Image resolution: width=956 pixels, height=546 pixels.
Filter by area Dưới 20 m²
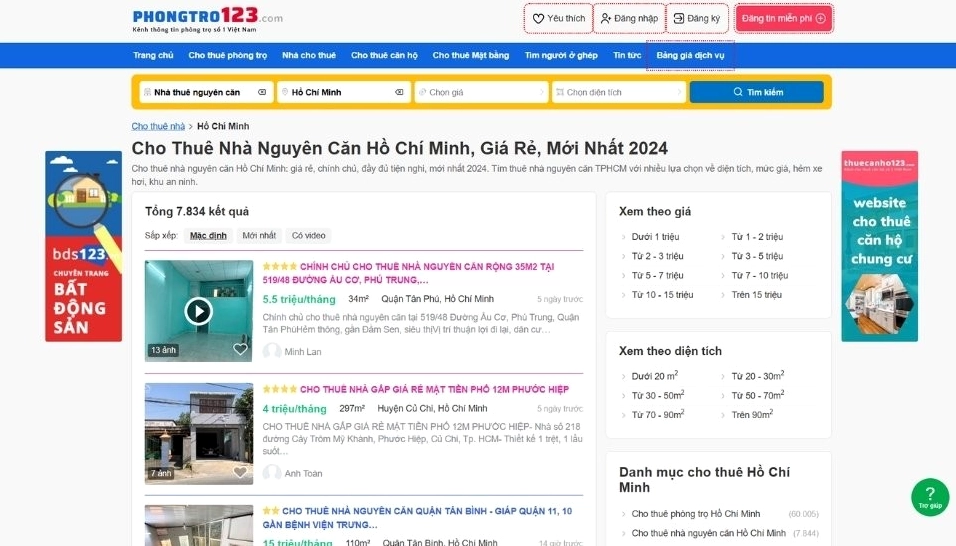click(x=655, y=376)
